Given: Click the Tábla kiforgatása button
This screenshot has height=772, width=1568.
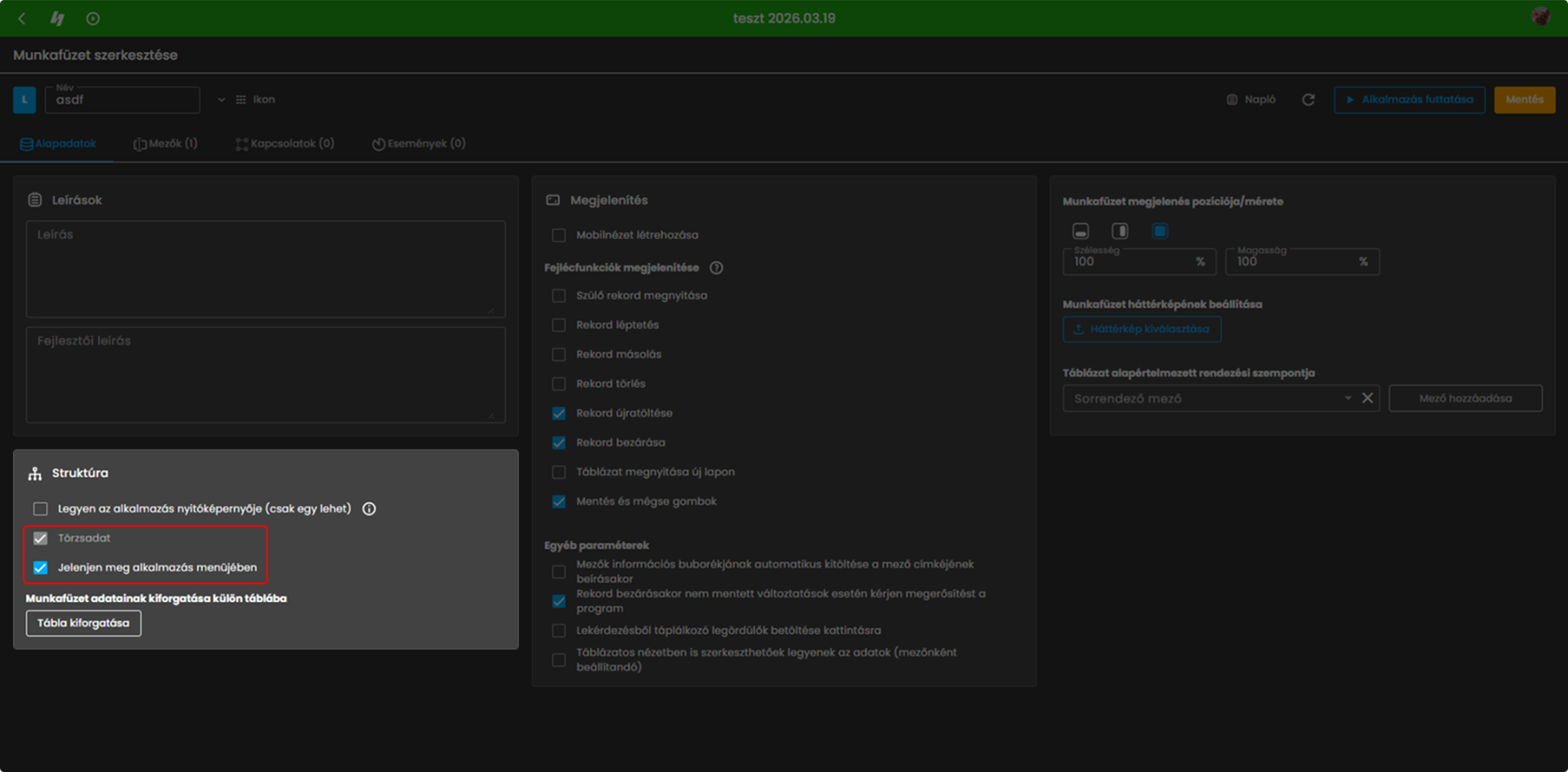Looking at the screenshot, I should [84, 624].
